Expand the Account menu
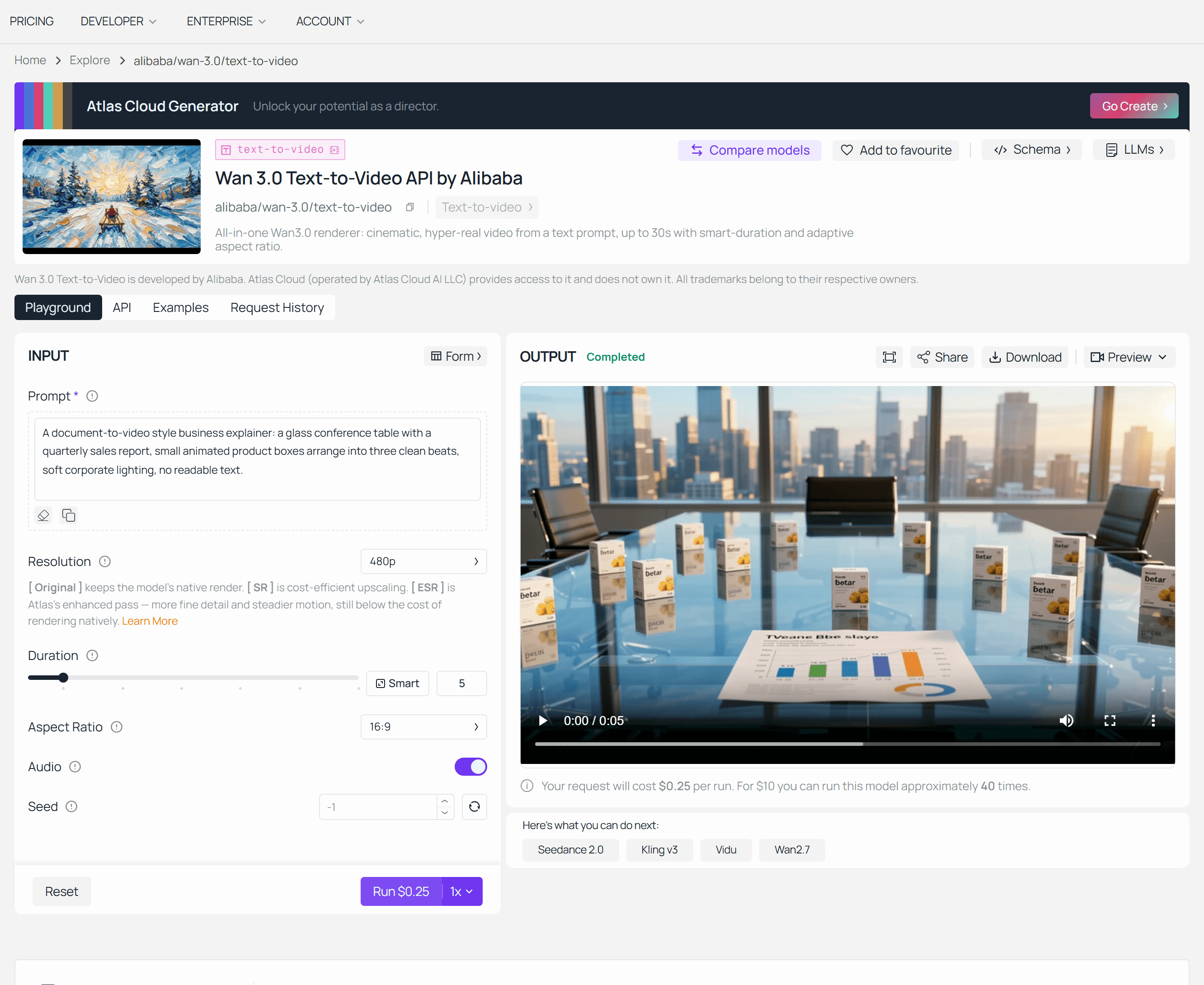 (330, 22)
